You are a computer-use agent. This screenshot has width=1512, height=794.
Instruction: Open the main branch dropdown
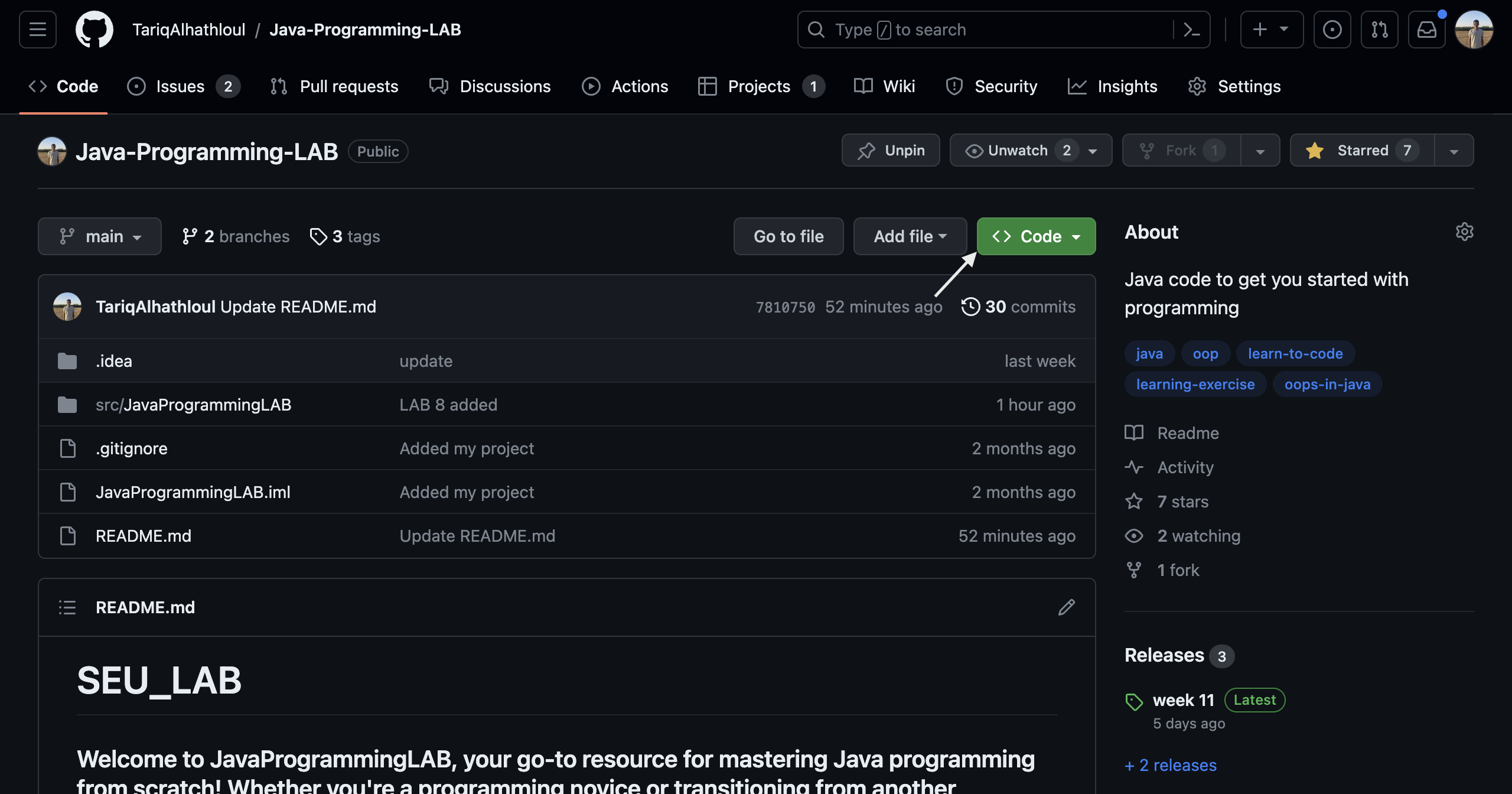(100, 236)
